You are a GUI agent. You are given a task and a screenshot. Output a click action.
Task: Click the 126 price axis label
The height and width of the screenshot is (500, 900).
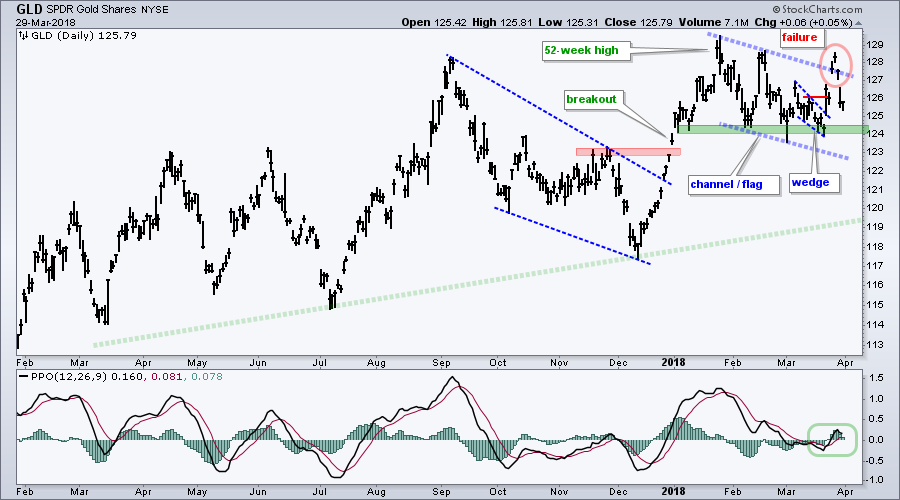(875, 98)
